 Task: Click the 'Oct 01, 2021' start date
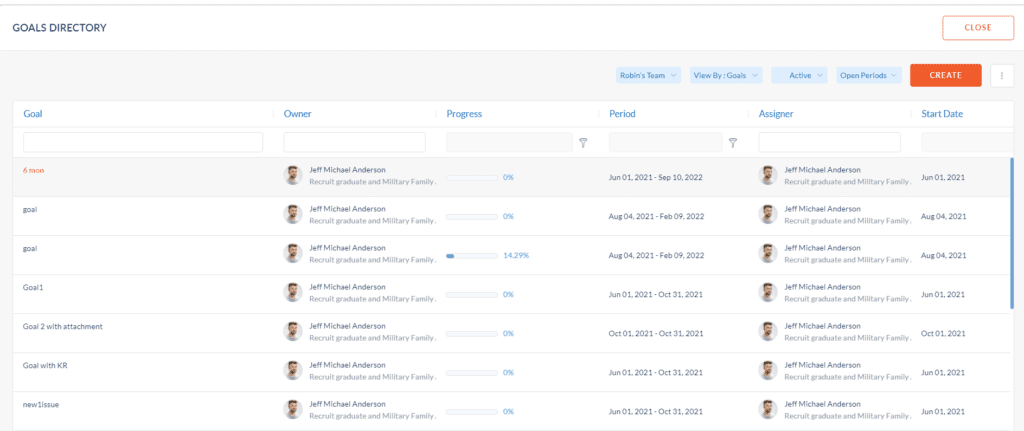pyautogui.click(x=942, y=334)
